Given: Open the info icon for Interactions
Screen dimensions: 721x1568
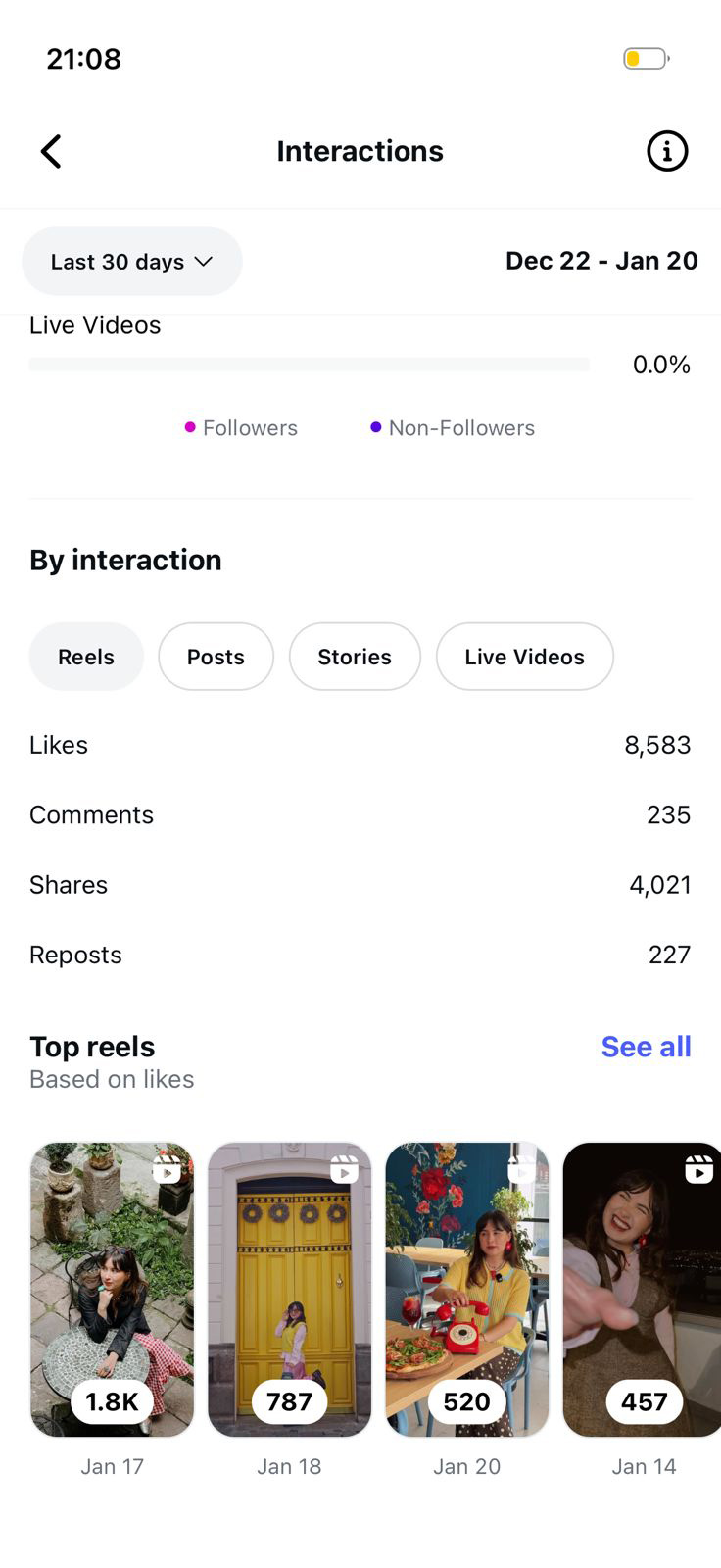Looking at the screenshot, I should [x=667, y=152].
